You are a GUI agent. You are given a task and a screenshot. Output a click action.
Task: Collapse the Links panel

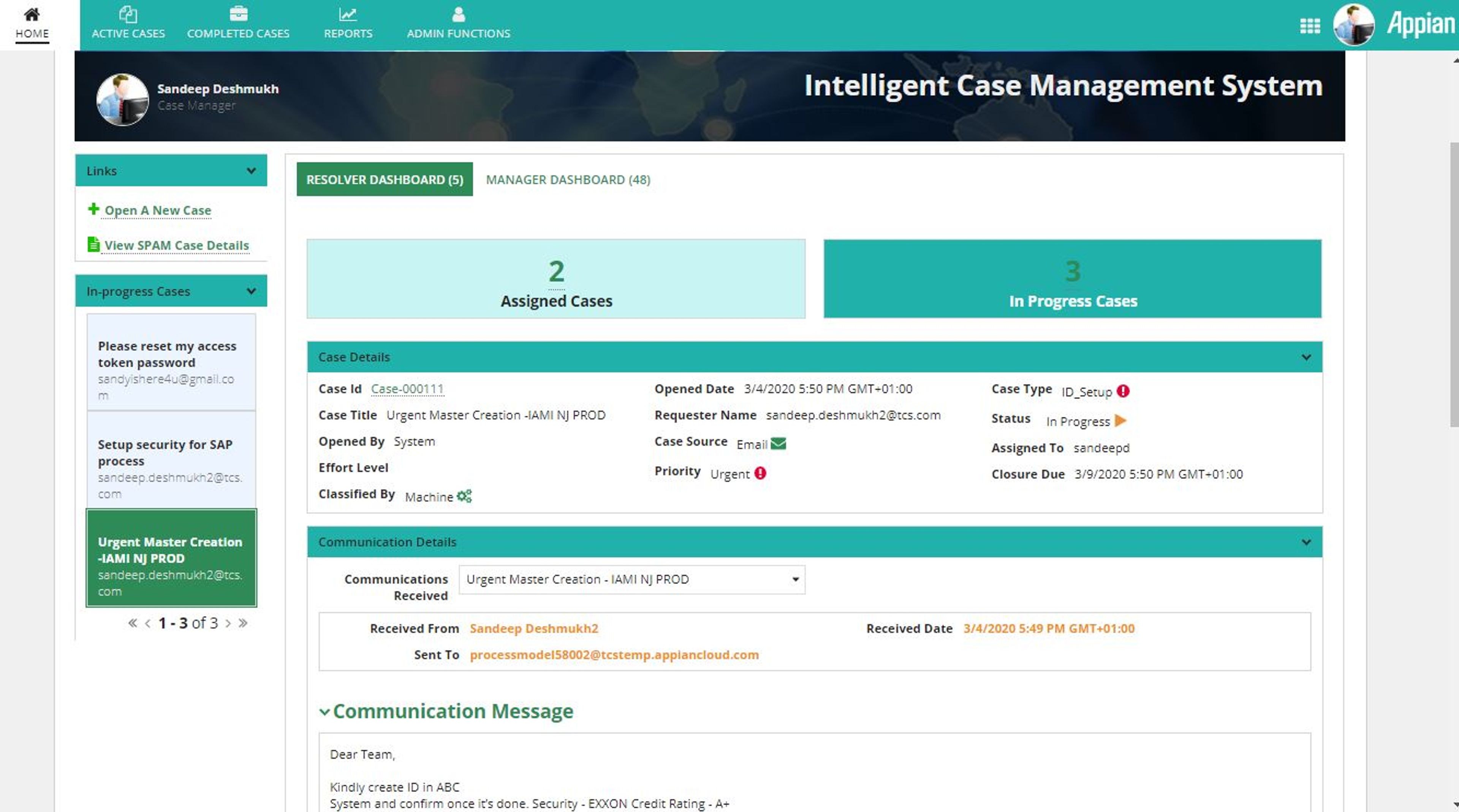(x=251, y=171)
